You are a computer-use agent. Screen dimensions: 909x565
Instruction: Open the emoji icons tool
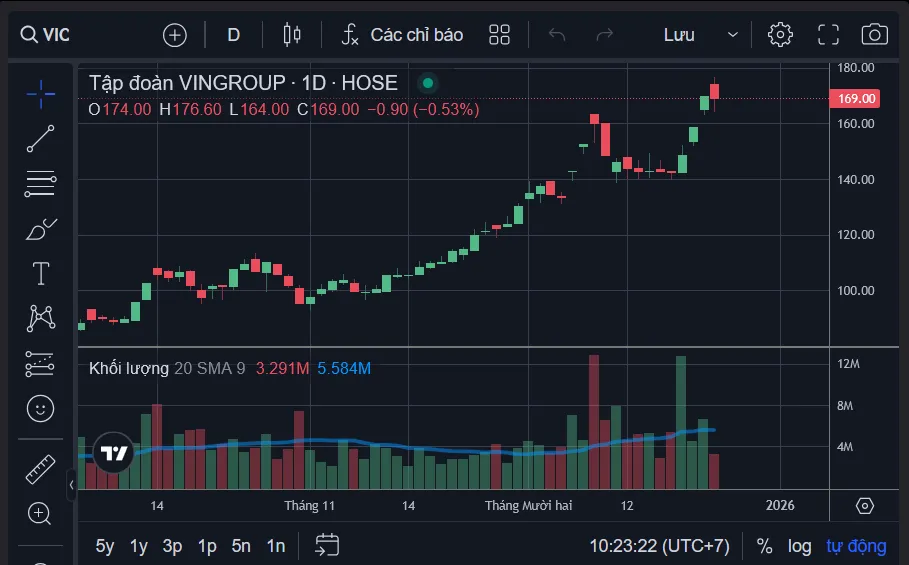[x=41, y=409]
